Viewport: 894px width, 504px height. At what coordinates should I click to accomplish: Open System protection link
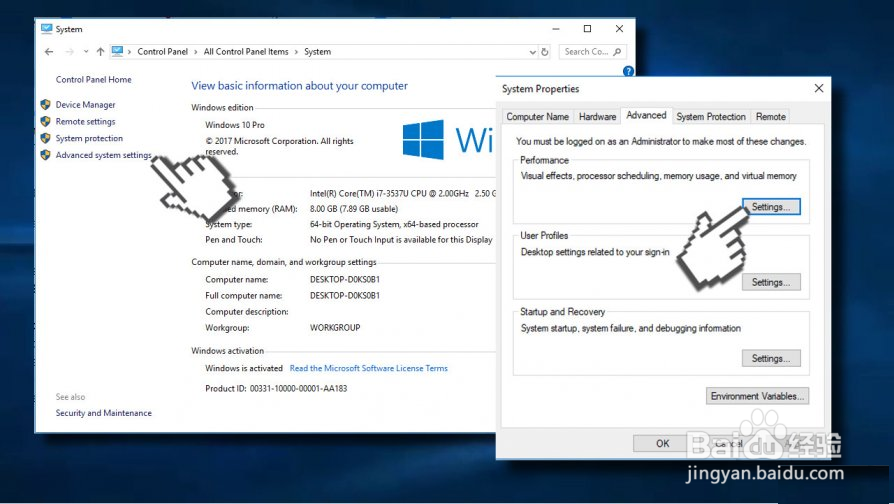click(x=89, y=139)
